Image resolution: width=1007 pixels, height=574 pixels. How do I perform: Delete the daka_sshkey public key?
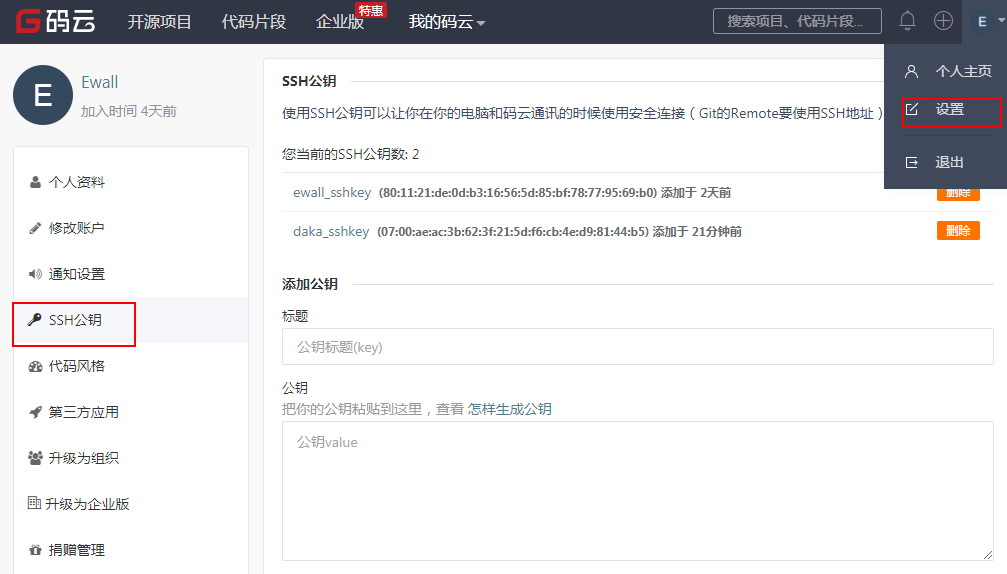[x=958, y=230]
